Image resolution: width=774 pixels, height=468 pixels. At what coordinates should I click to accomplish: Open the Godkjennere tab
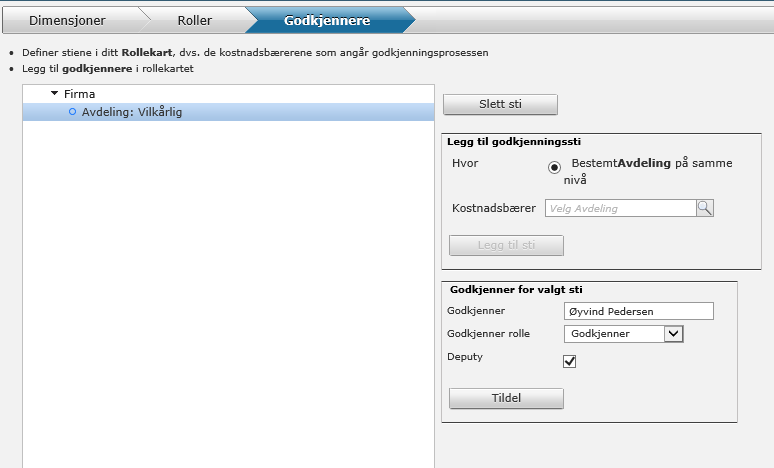point(327,20)
